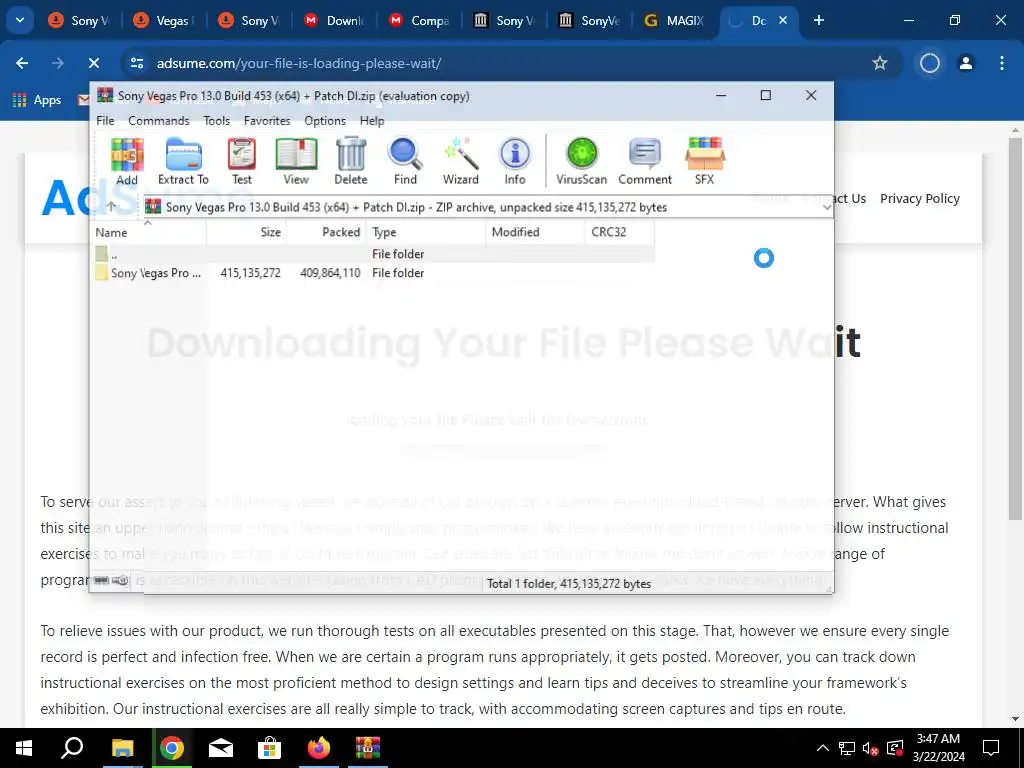Open Firefox from the taskbar
1024x768 pixels.
click(319, 748)
